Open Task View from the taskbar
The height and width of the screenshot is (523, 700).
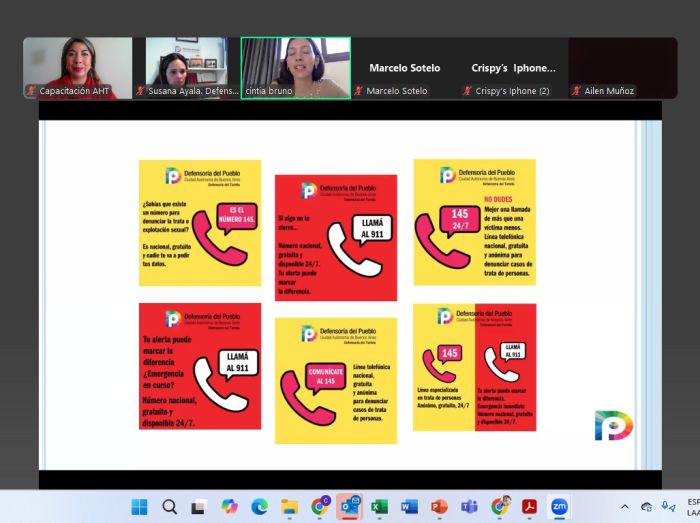click(x=199, y=506)
